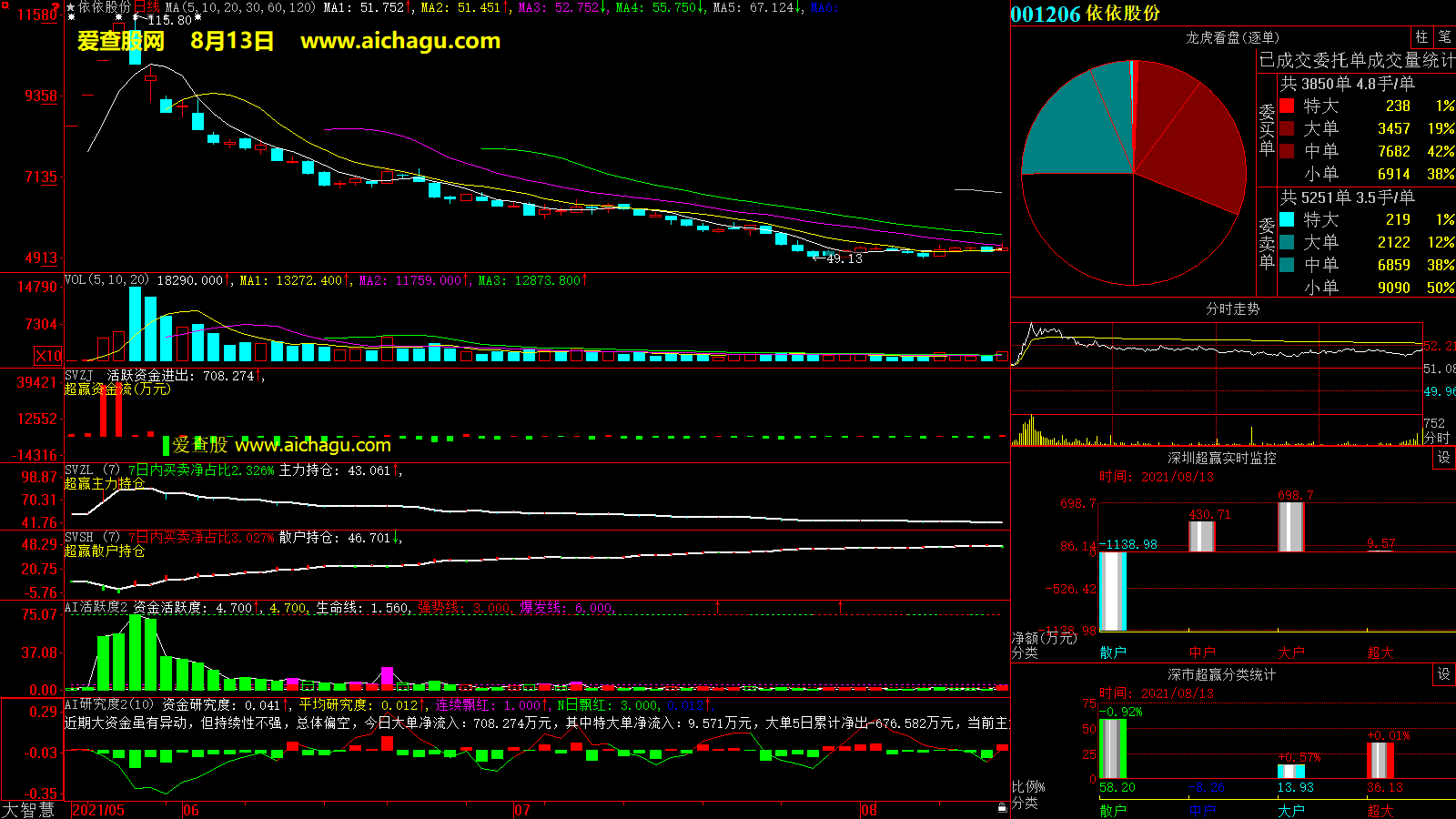Open 设 settings for 深市超赢分类统计

click(x=1444, y=674)
